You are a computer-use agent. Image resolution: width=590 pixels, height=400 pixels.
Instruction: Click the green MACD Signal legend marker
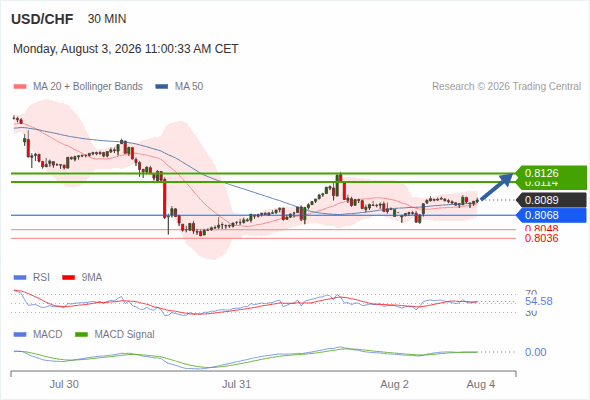[x=81, y=335]
